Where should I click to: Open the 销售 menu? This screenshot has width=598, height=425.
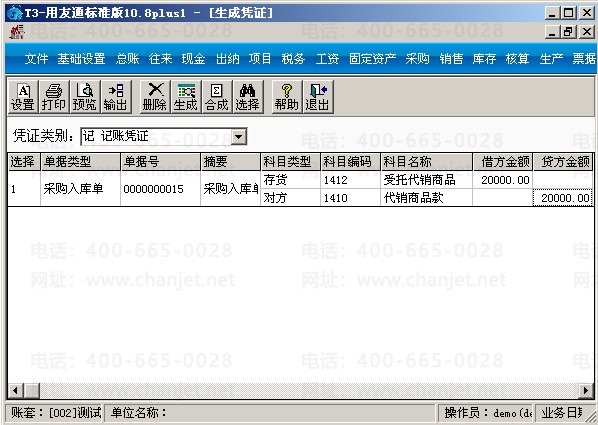(x=451, y=59)
